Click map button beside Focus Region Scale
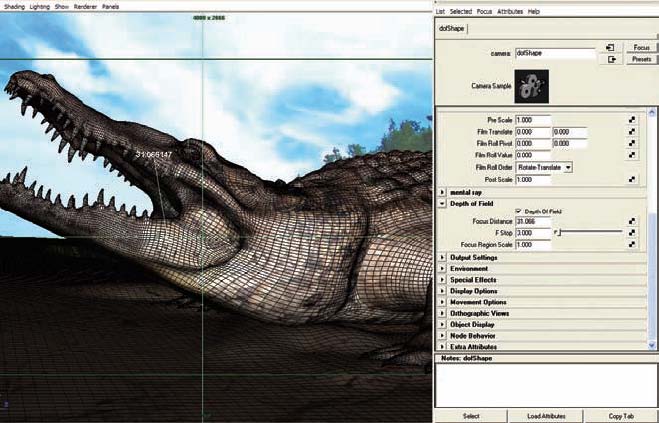The image size is (659, 423). coord(632,245)
